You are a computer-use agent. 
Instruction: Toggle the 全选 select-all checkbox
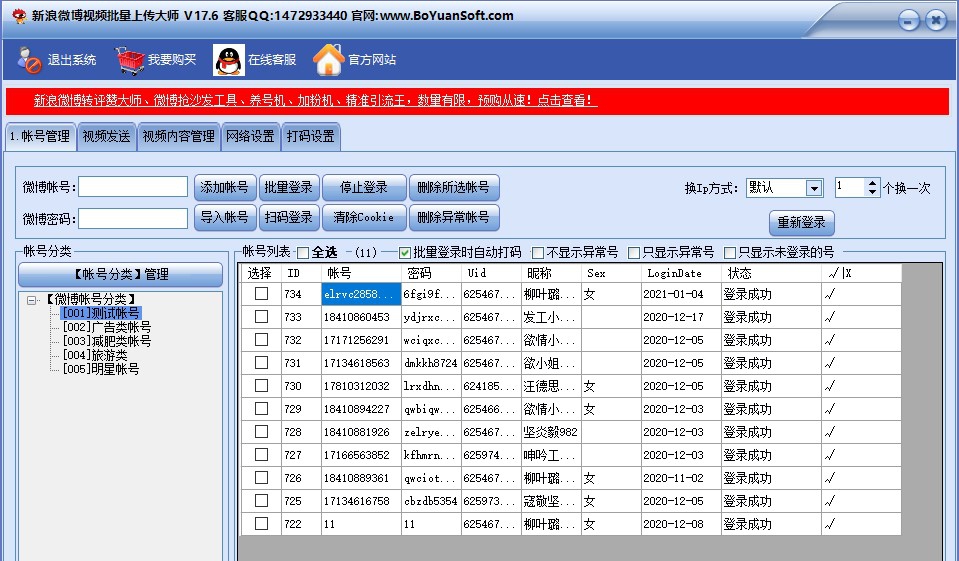click(x=303, y=253)
